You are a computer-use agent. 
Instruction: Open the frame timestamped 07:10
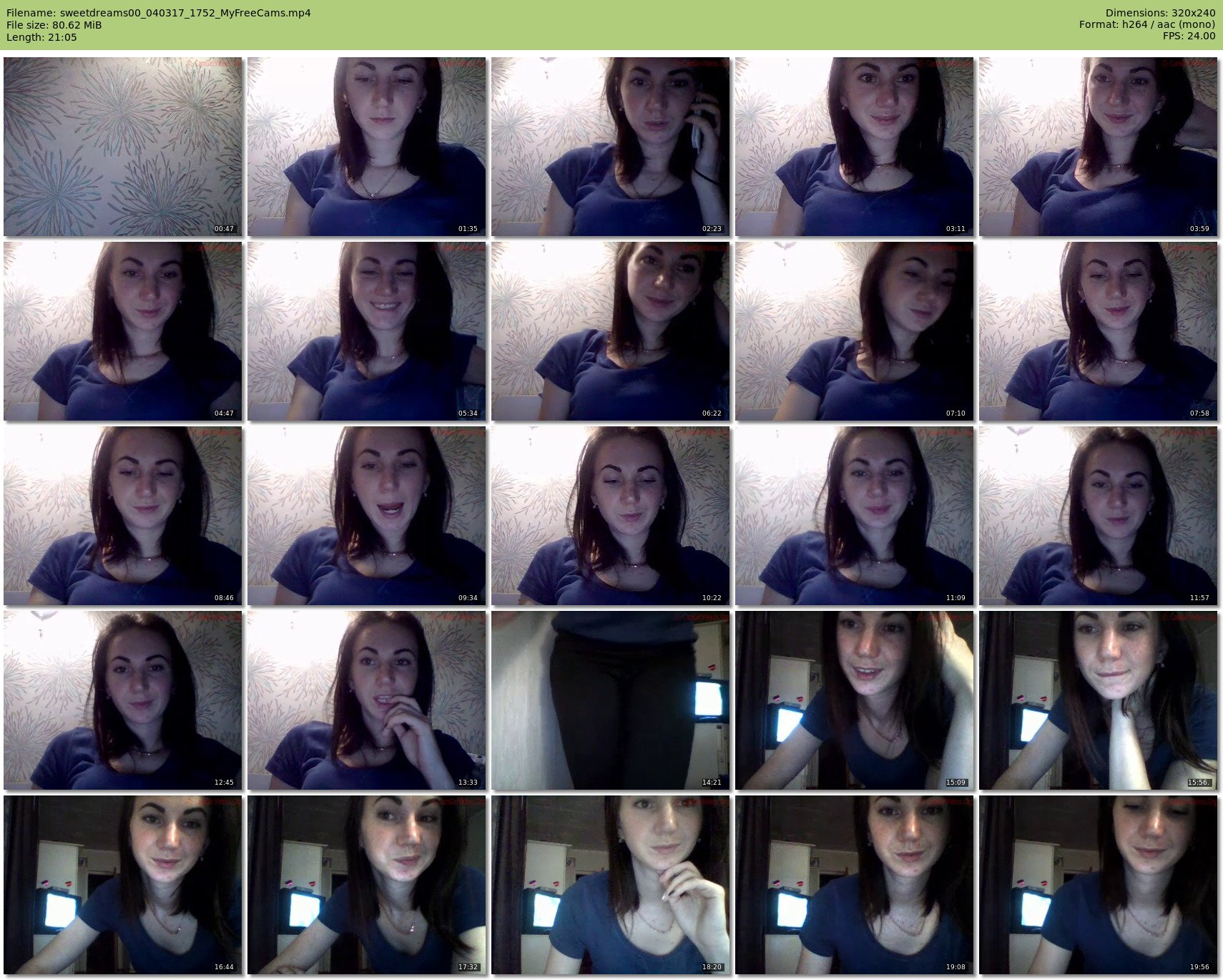click(x=854, y=331)
